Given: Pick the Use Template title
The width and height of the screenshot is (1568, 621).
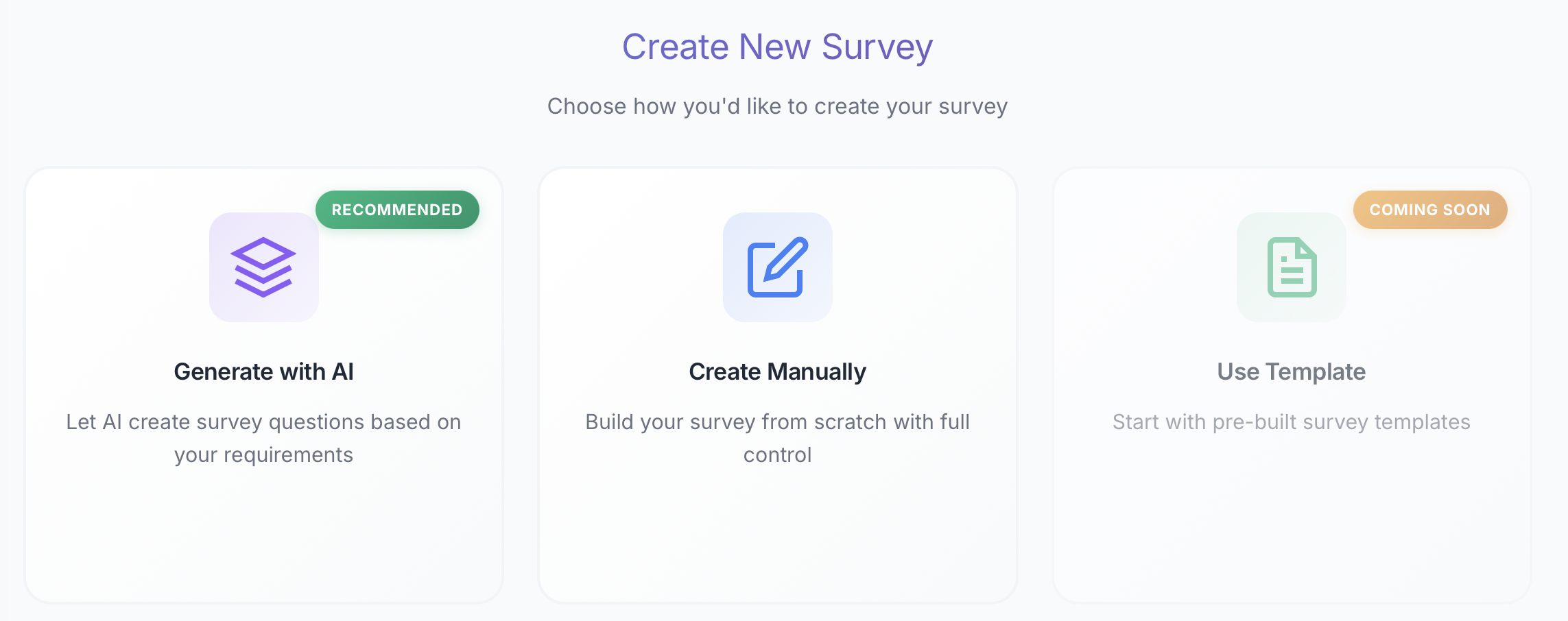Looking at the screenshot, I should click(1291, 372).
